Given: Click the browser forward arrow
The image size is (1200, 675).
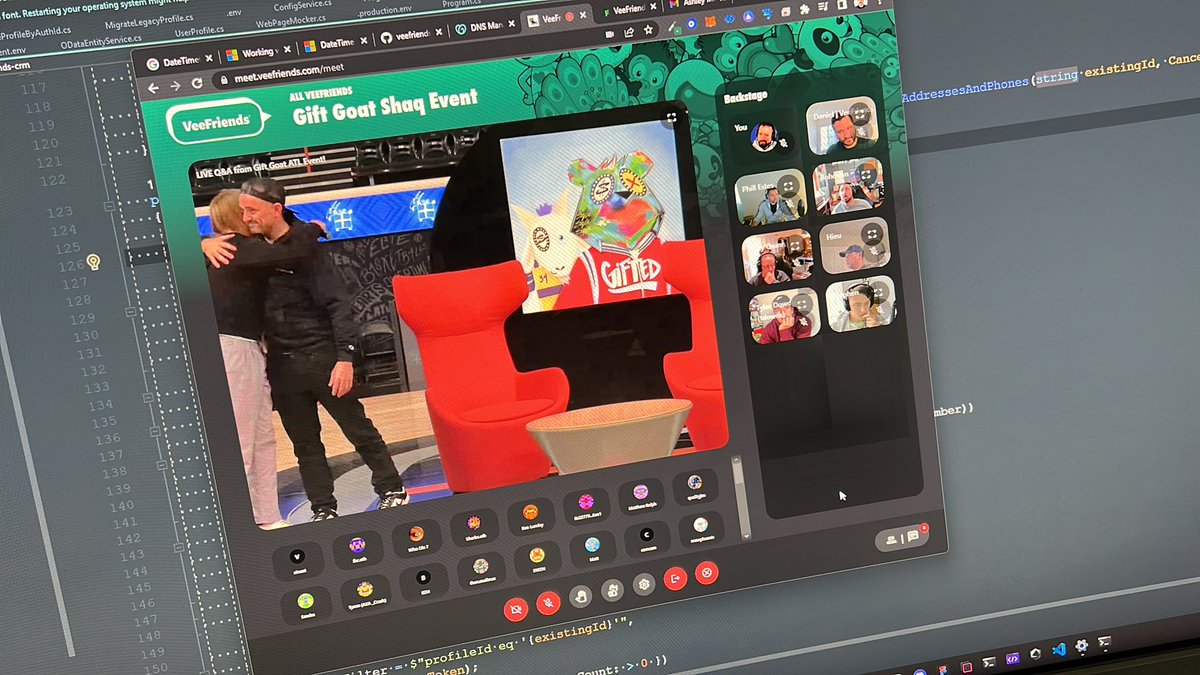Looking at the screenshot, I should tap(176, 85).
